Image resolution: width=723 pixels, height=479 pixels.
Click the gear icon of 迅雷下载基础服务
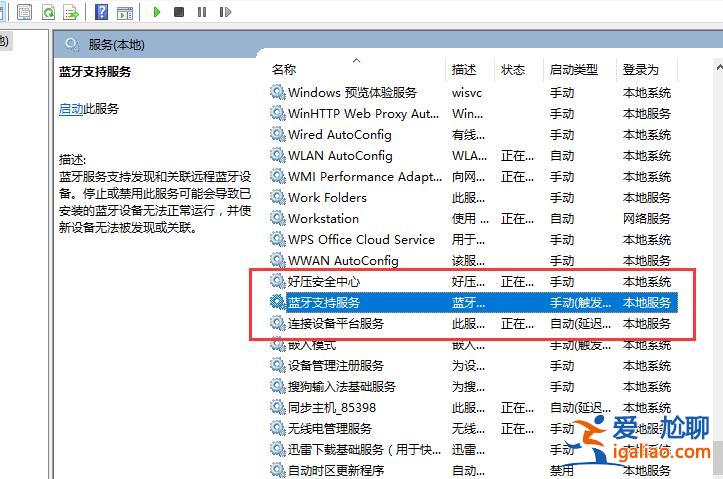[x=278, y=449]
